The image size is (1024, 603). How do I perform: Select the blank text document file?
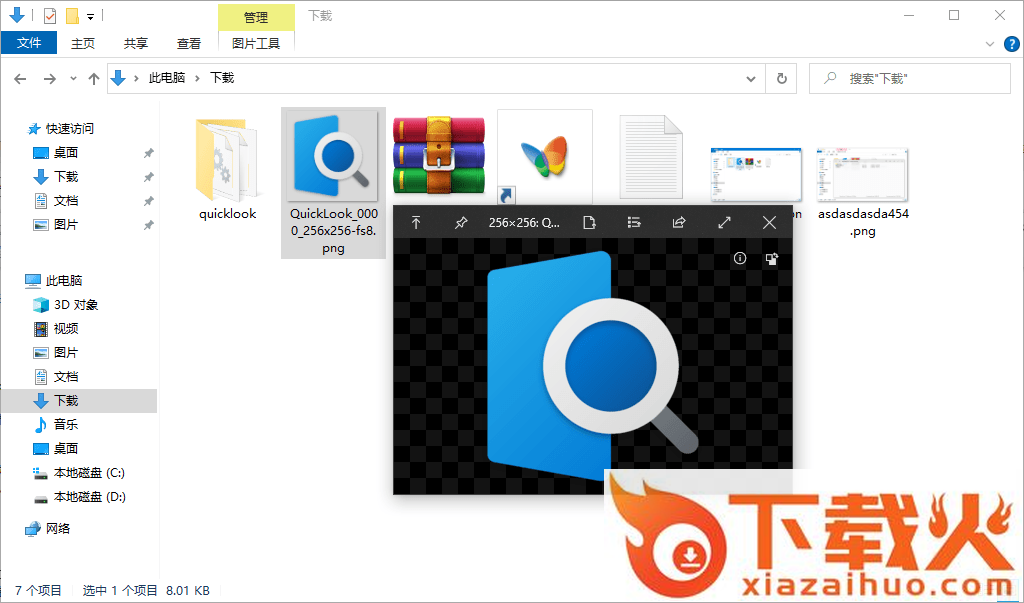coord(650,157)
